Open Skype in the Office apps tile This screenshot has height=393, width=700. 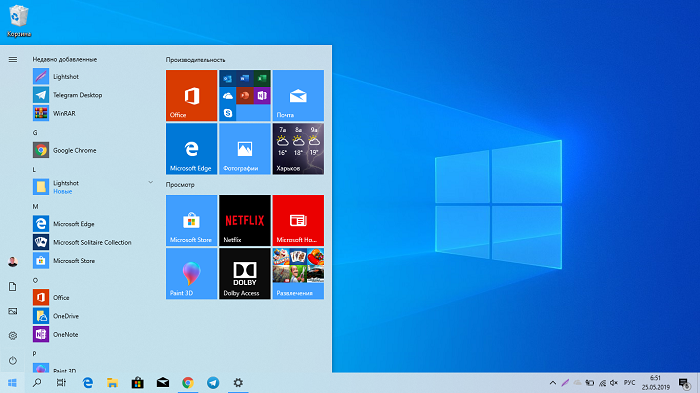click(x=228, y=113)
